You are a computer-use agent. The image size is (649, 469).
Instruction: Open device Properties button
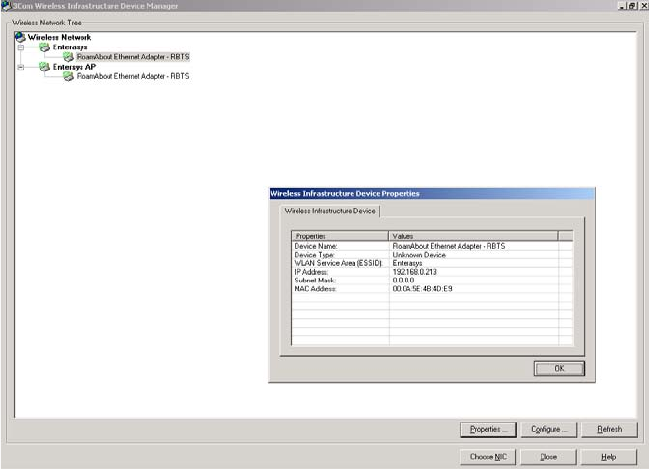pyautogui.click(x=488, y=429)
